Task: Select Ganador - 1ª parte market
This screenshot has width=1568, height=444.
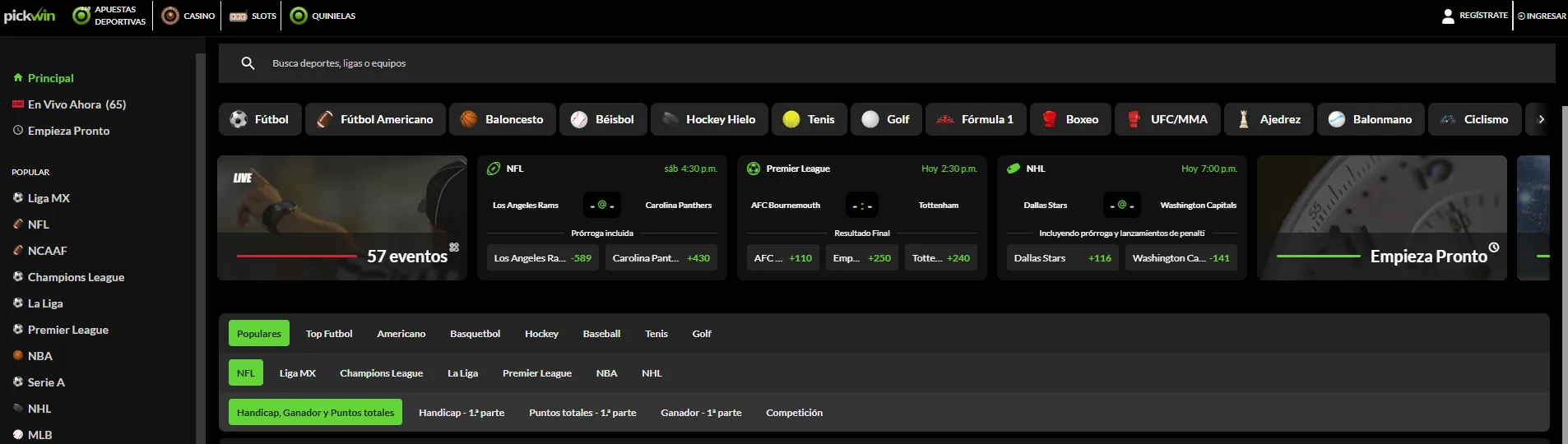Action: coord(701,412)
